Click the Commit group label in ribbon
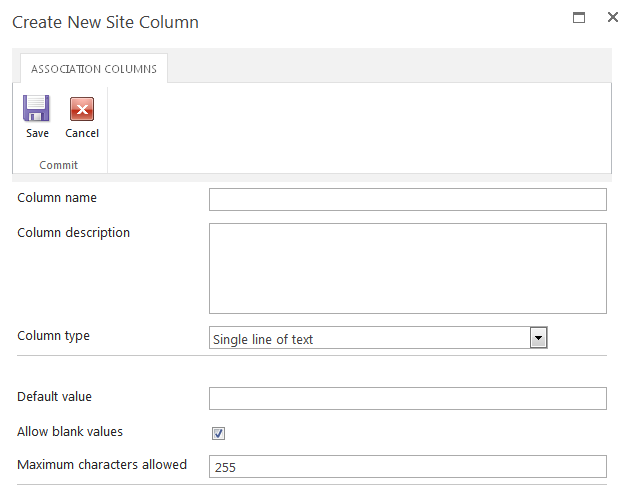This screenshot has height=501, width=625. 59,165
